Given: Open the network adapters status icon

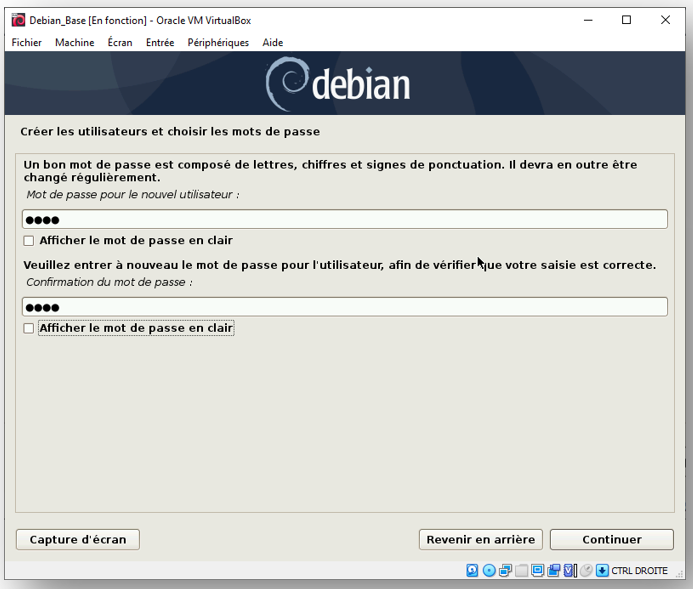Looking at the screenshot, I should point(505,570).
